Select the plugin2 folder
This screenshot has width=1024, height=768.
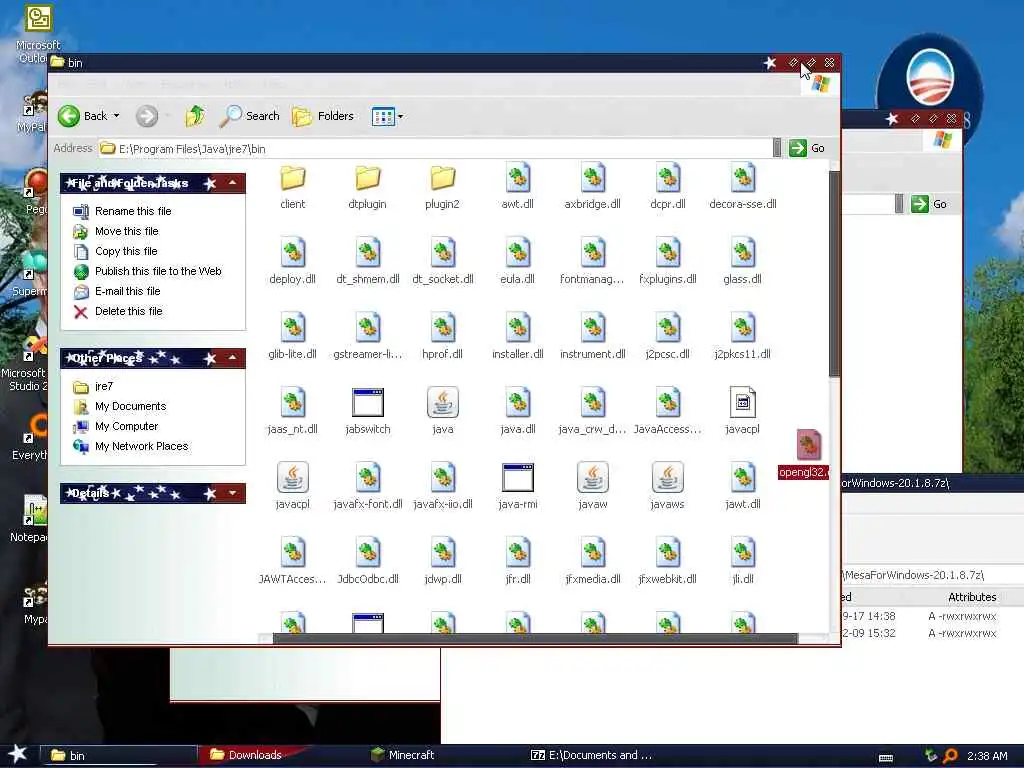(443, 187)
